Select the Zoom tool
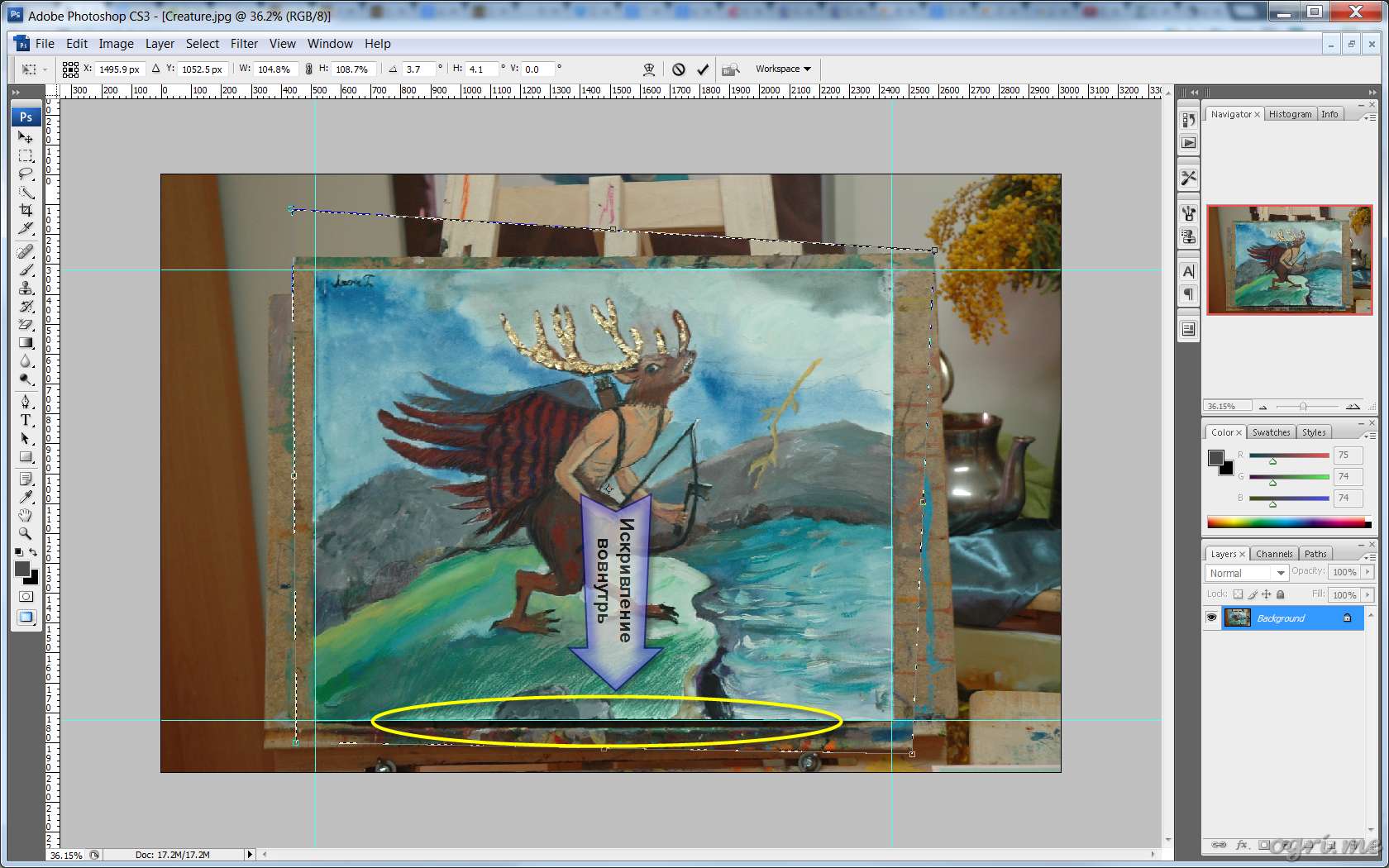Image resolution: width=1389 pixels, height=868 pixels. tap(26, 533)
